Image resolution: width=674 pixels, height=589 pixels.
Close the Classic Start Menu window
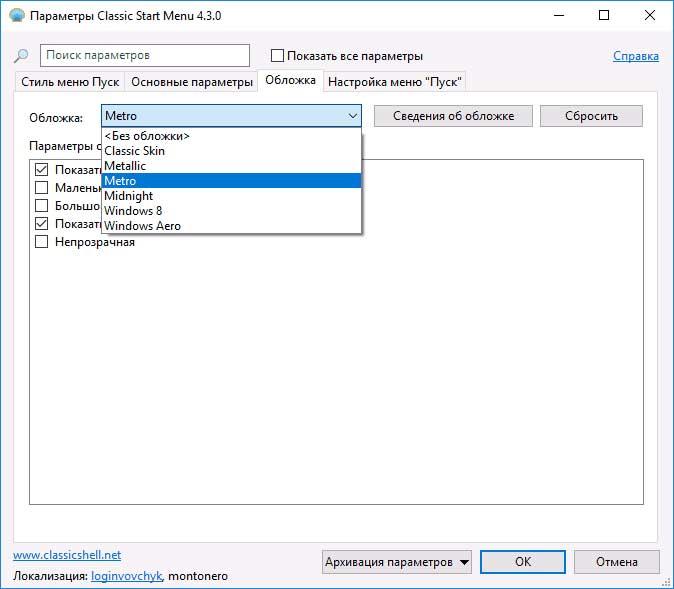tap(650, 15)
